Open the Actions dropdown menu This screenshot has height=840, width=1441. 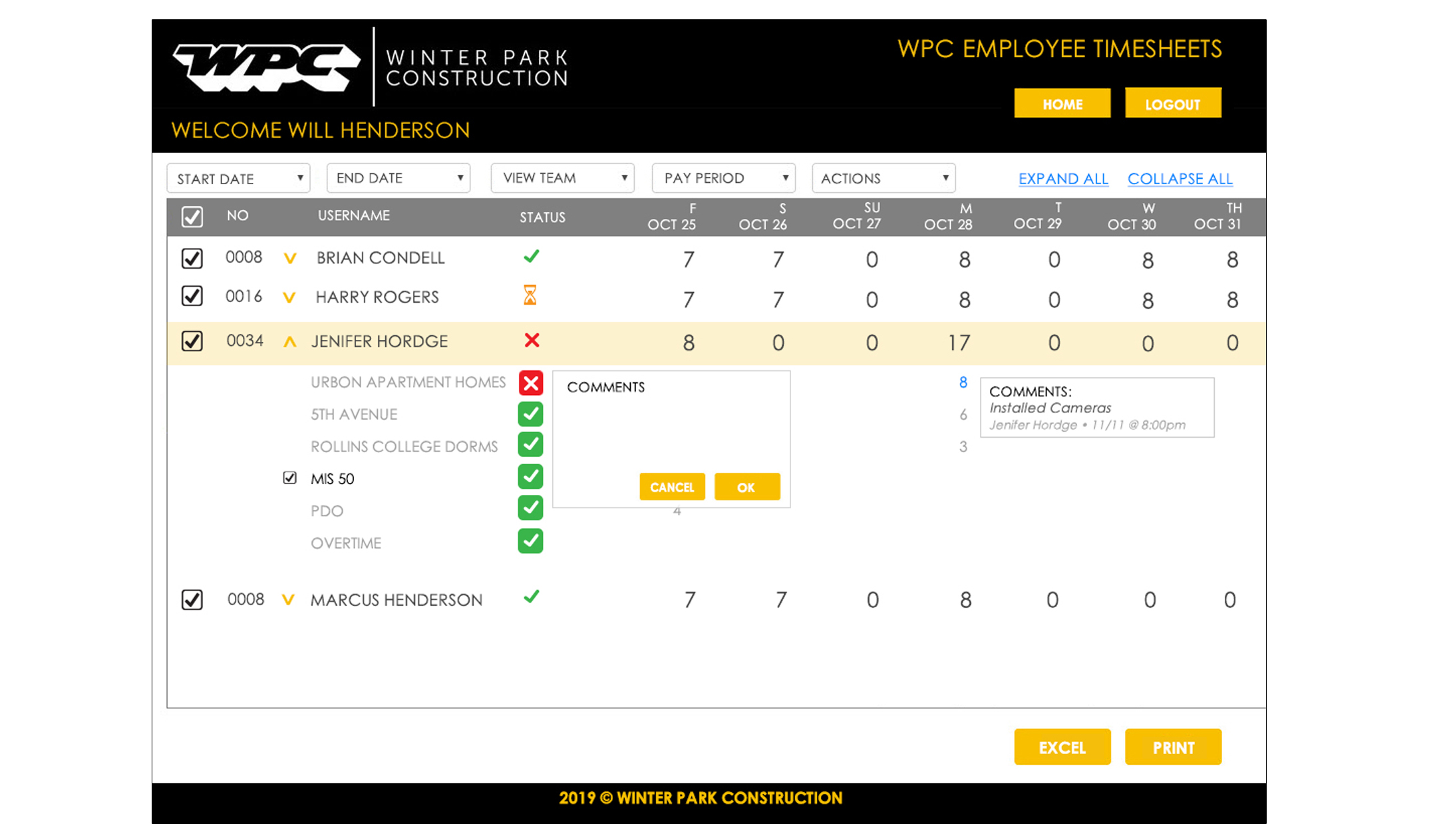[x=883, y=178]
